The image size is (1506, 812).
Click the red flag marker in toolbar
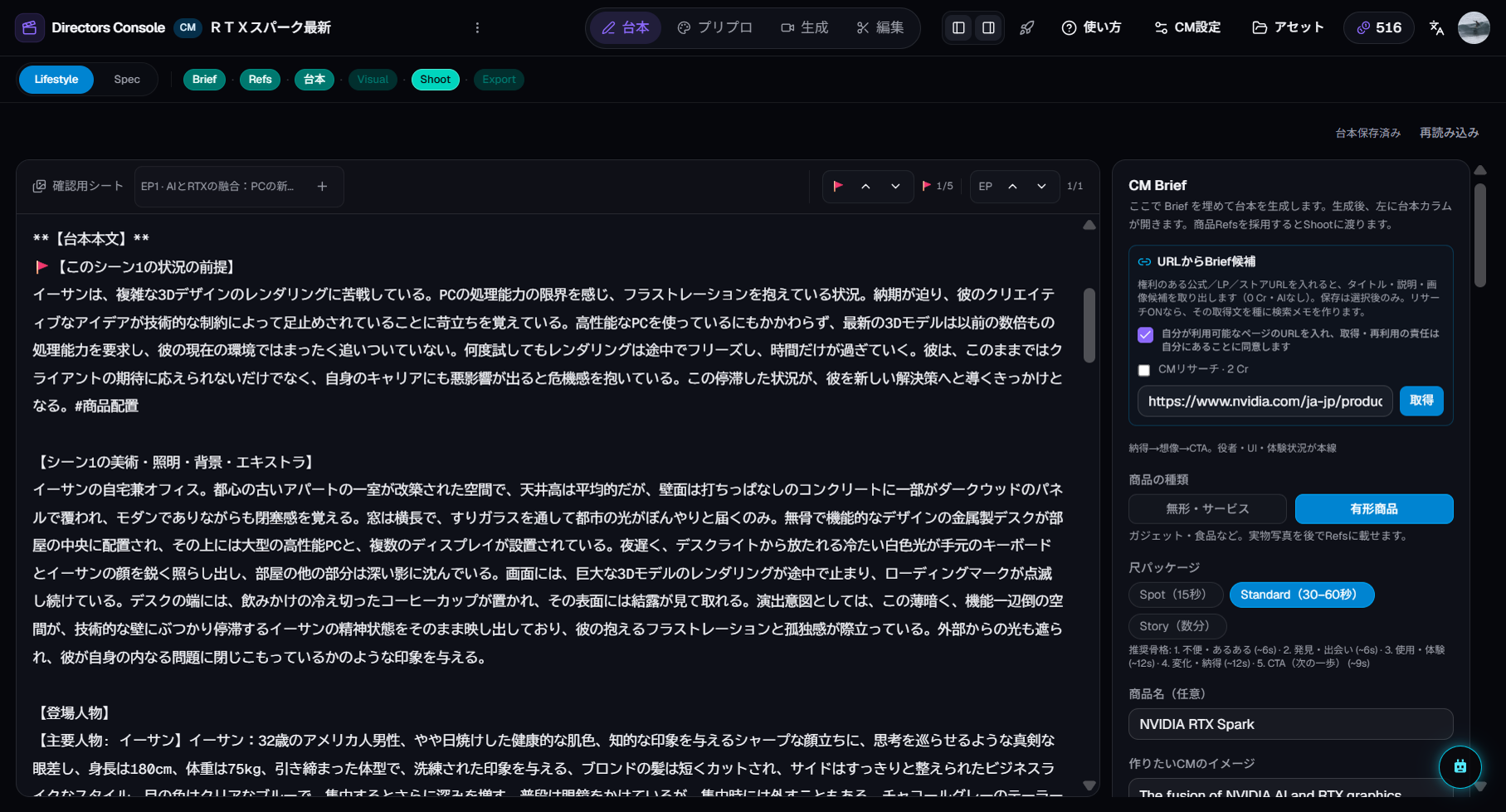coord(838,186)
